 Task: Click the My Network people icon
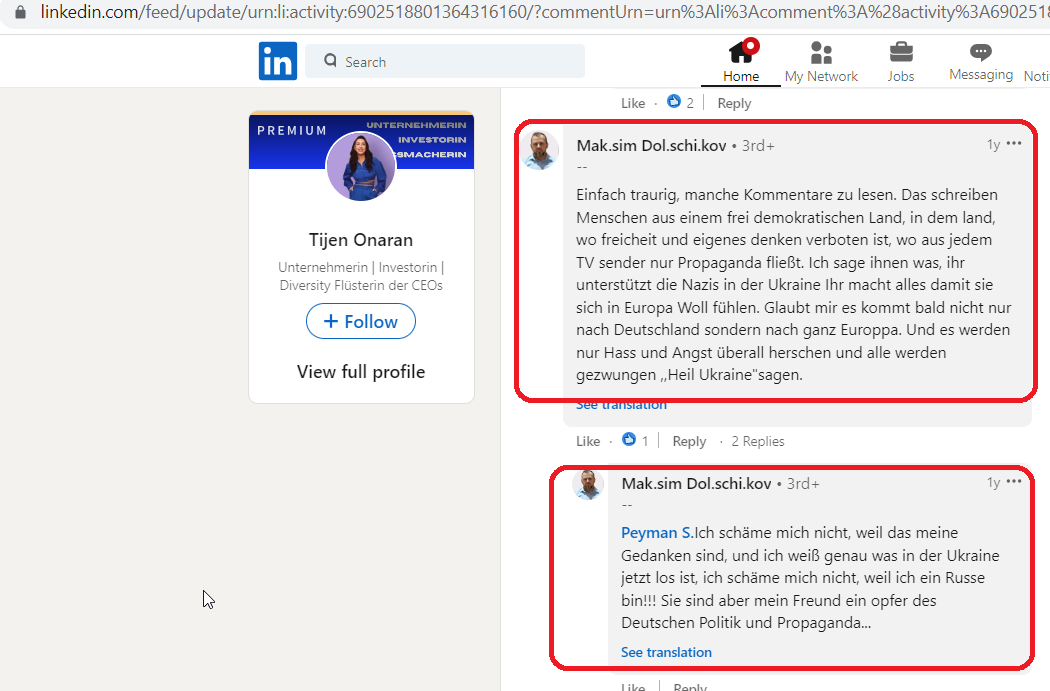pyautogui.click(x=821, y=52)
